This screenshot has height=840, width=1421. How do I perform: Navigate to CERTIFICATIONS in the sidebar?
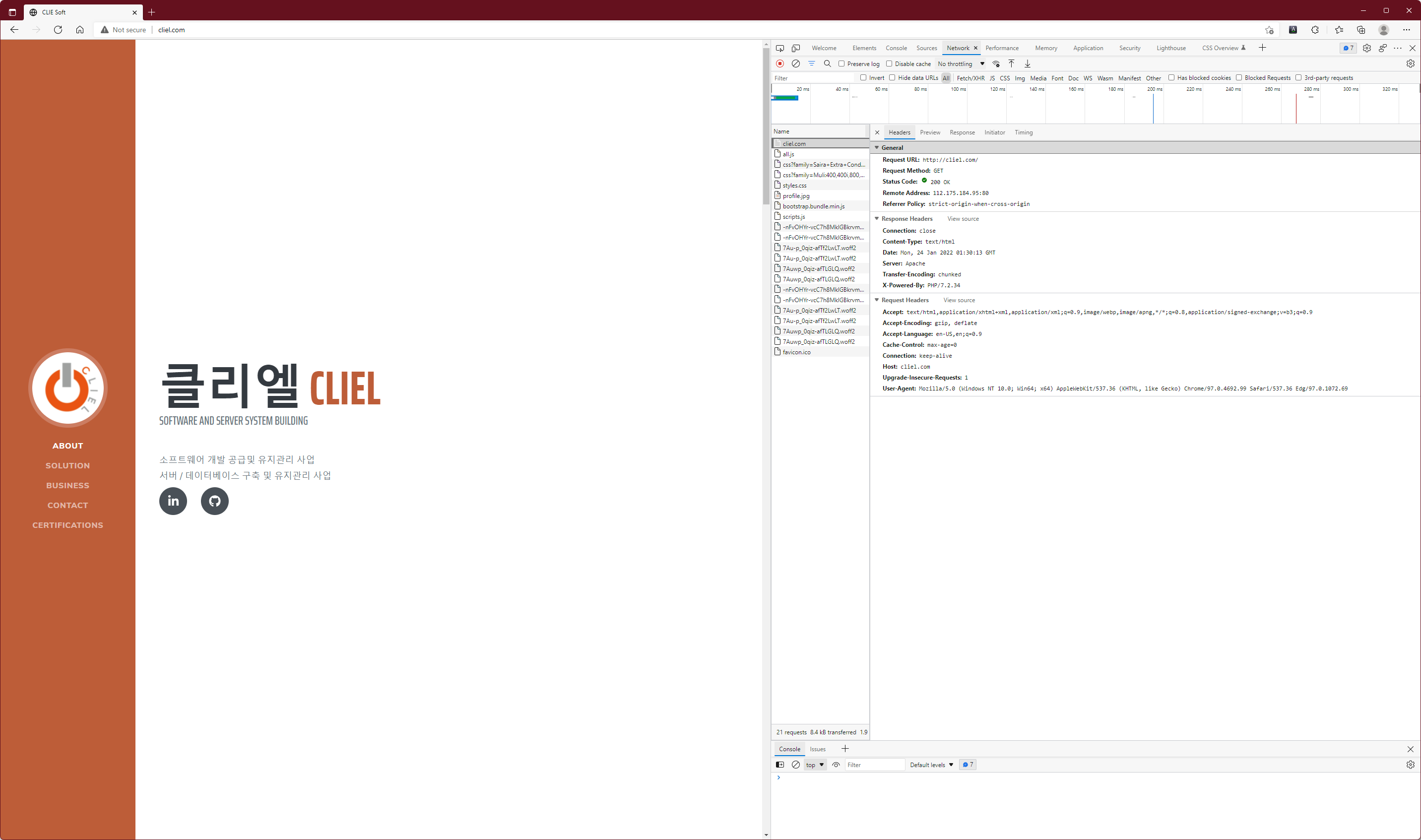click(x=67, y=525)
